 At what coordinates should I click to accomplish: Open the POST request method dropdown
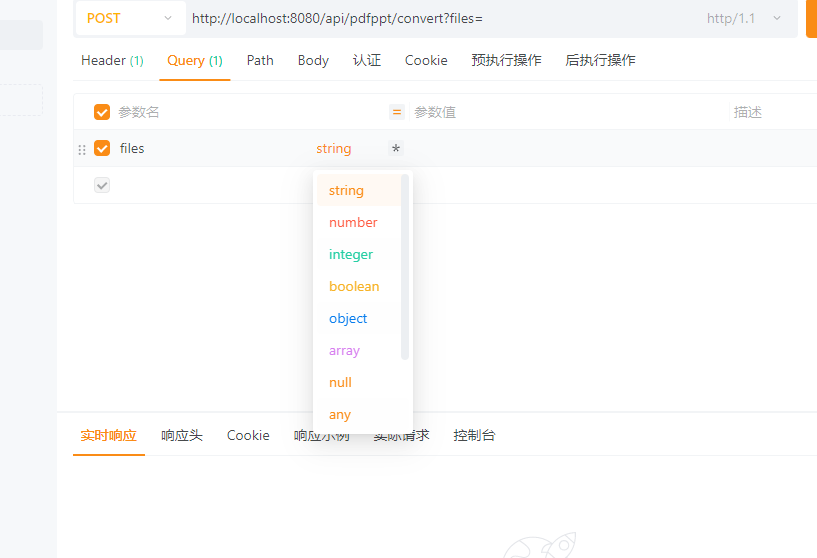(130, 18)
